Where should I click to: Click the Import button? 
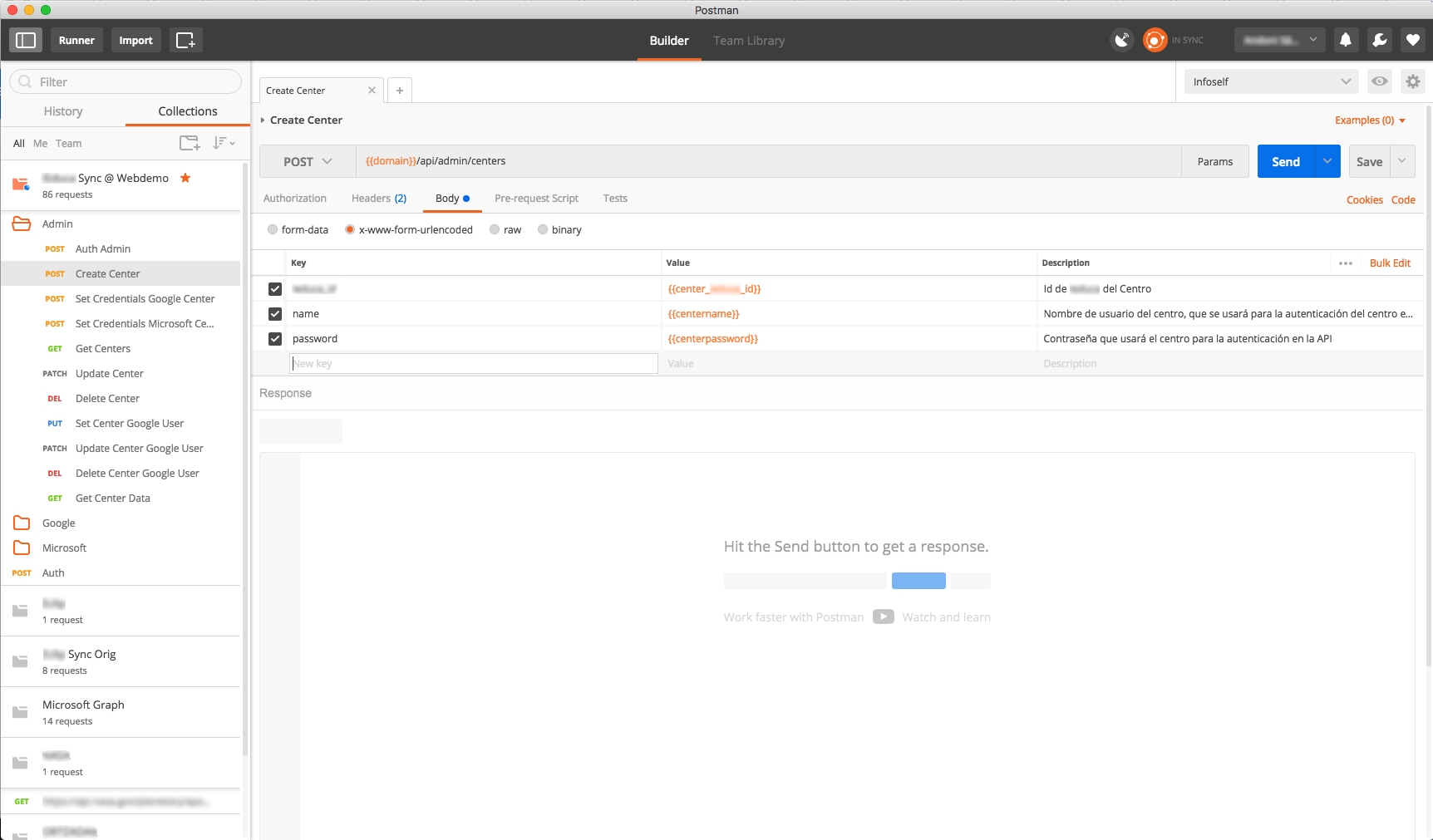click(135, 40)
